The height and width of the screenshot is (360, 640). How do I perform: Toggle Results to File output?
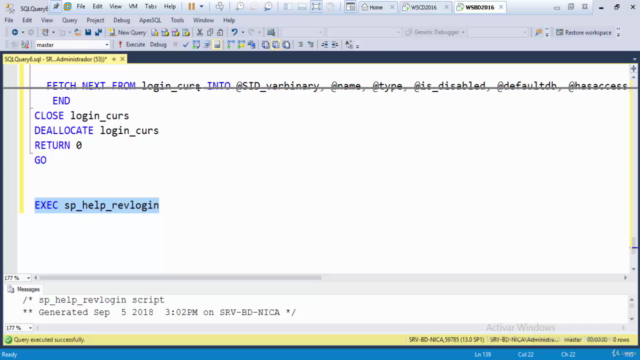pyautogui.click(x=286, y=45)
